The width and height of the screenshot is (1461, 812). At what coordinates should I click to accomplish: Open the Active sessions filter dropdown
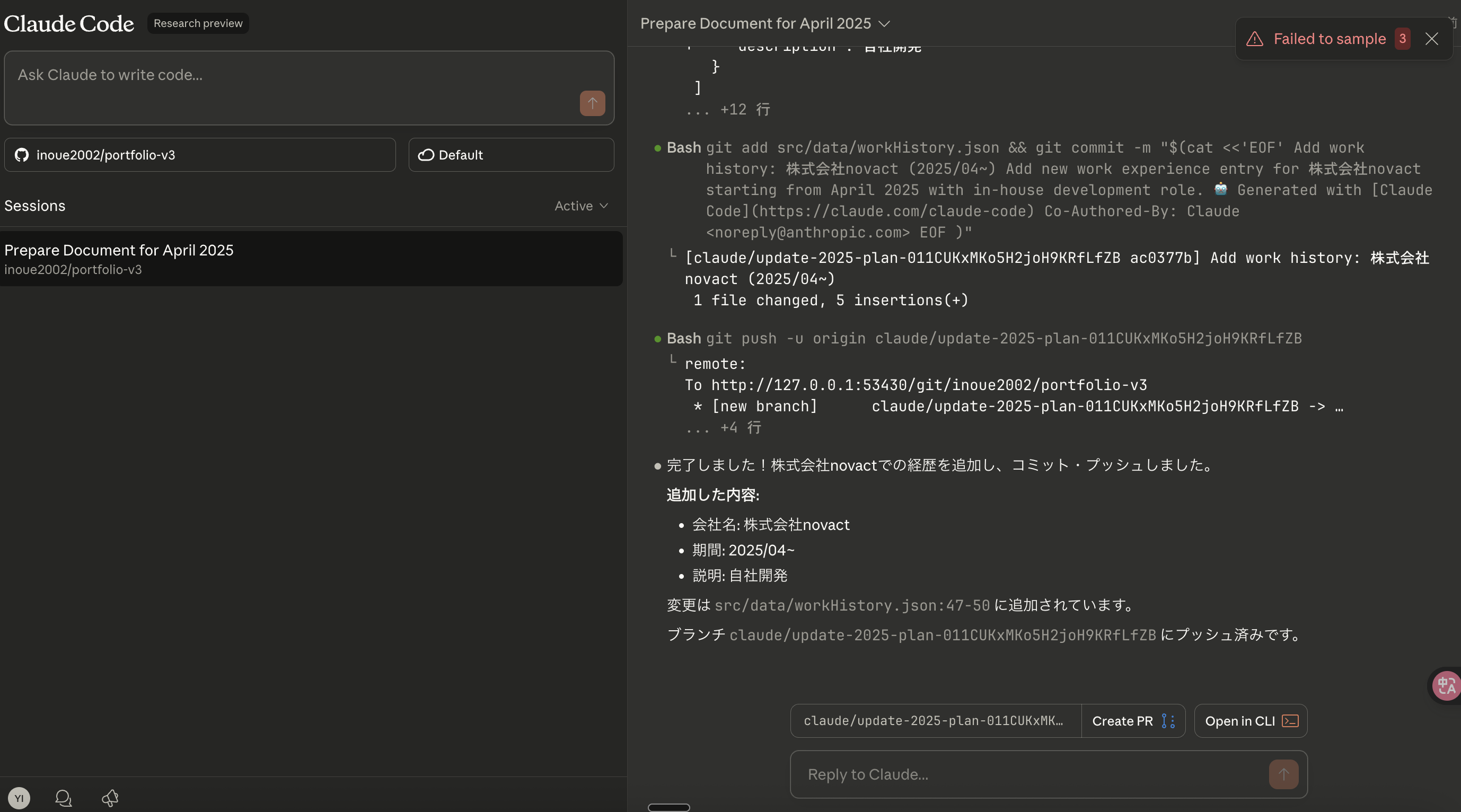tap(582, 206)
